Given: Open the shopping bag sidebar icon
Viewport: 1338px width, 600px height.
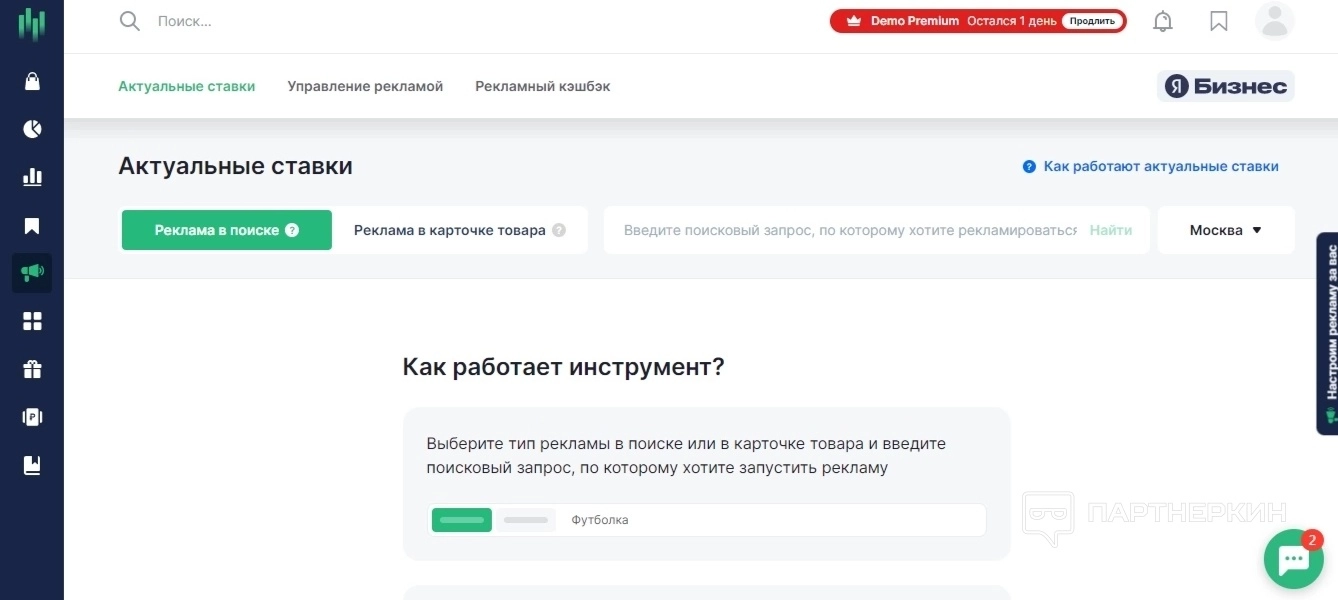Looking at the screenshot, I should tap(32, 81).
